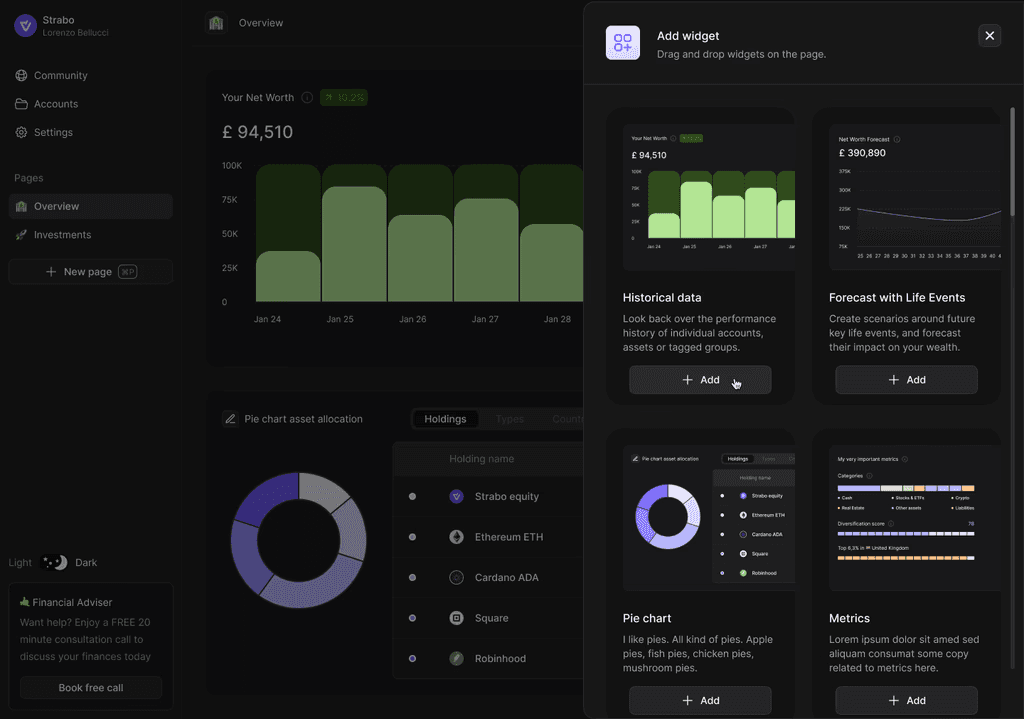Click the Add widget panel icon
The image size is (1024, 719).
click(x=622, y=43)
